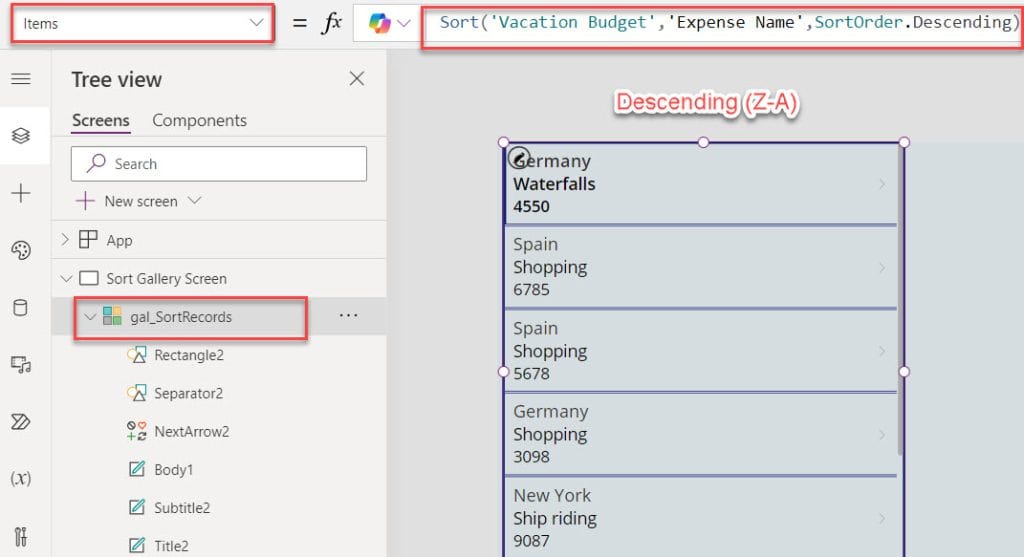Select the 6785 amount text

pyautogui.click(x=531, y=290)
